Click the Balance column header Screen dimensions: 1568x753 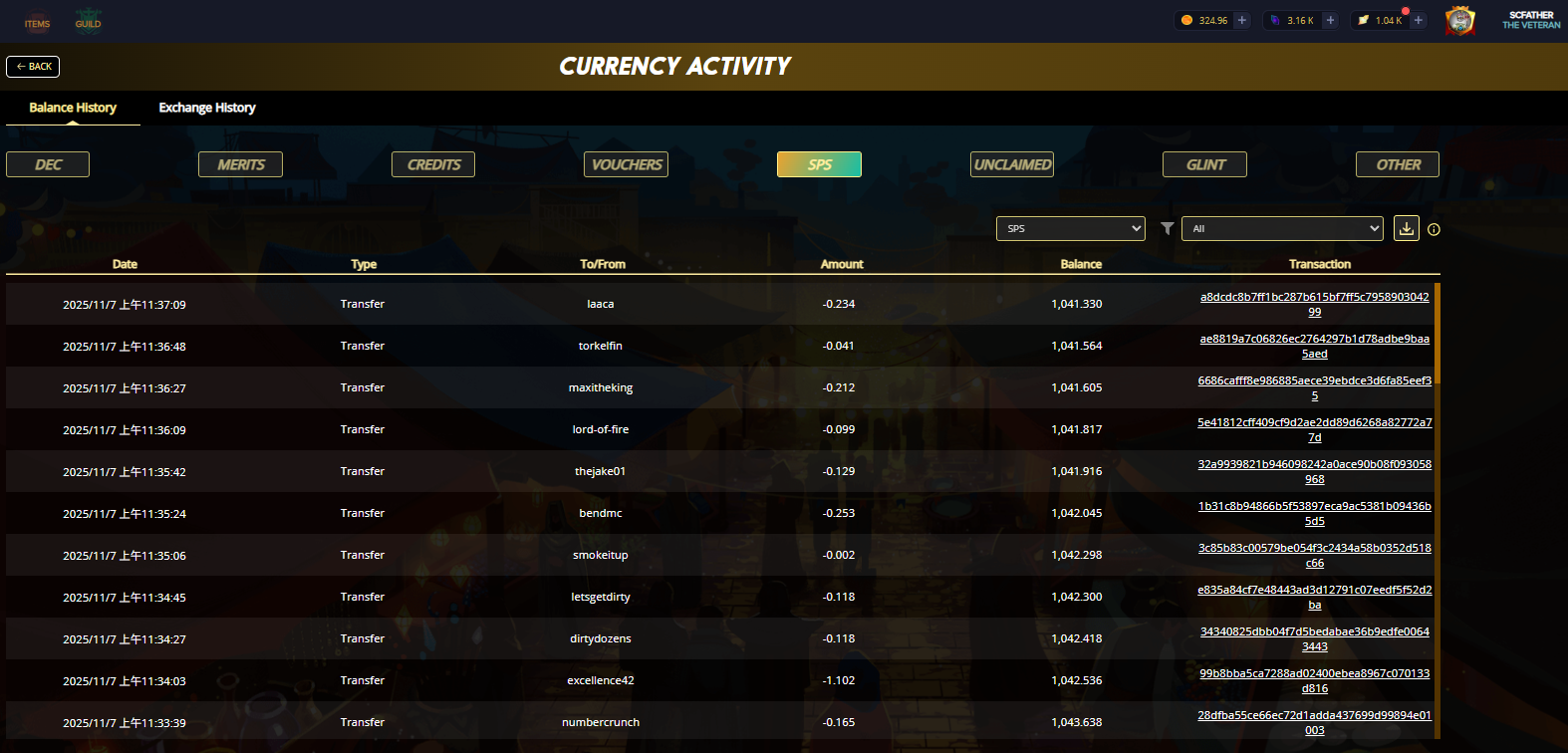point(1081,264)
